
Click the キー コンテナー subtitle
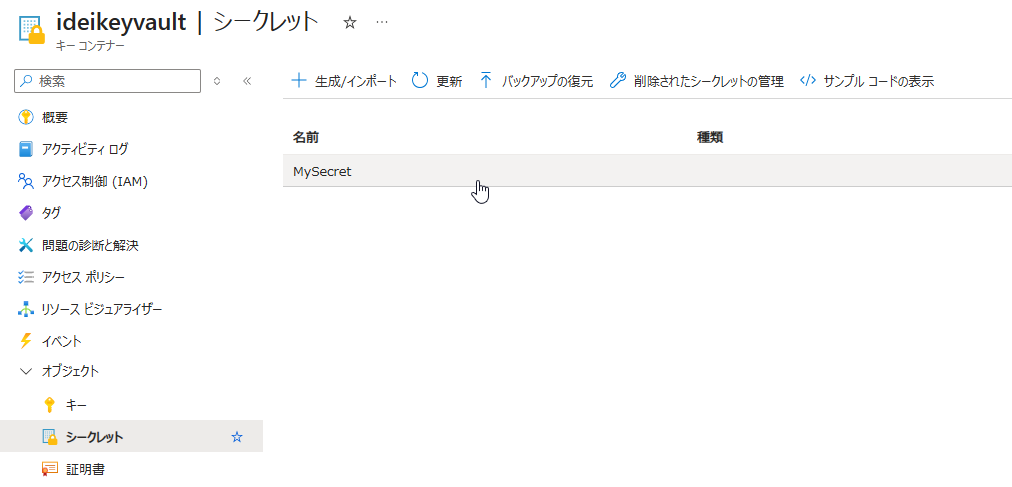(x=90, y=46)
